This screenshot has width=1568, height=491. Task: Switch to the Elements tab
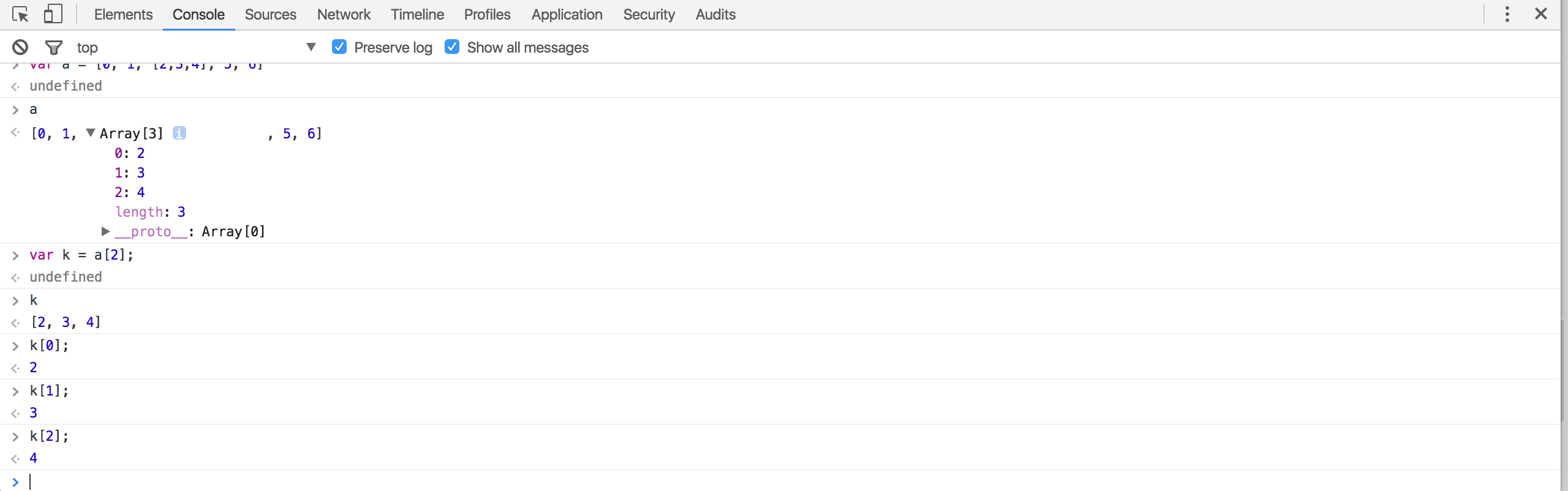123,14
